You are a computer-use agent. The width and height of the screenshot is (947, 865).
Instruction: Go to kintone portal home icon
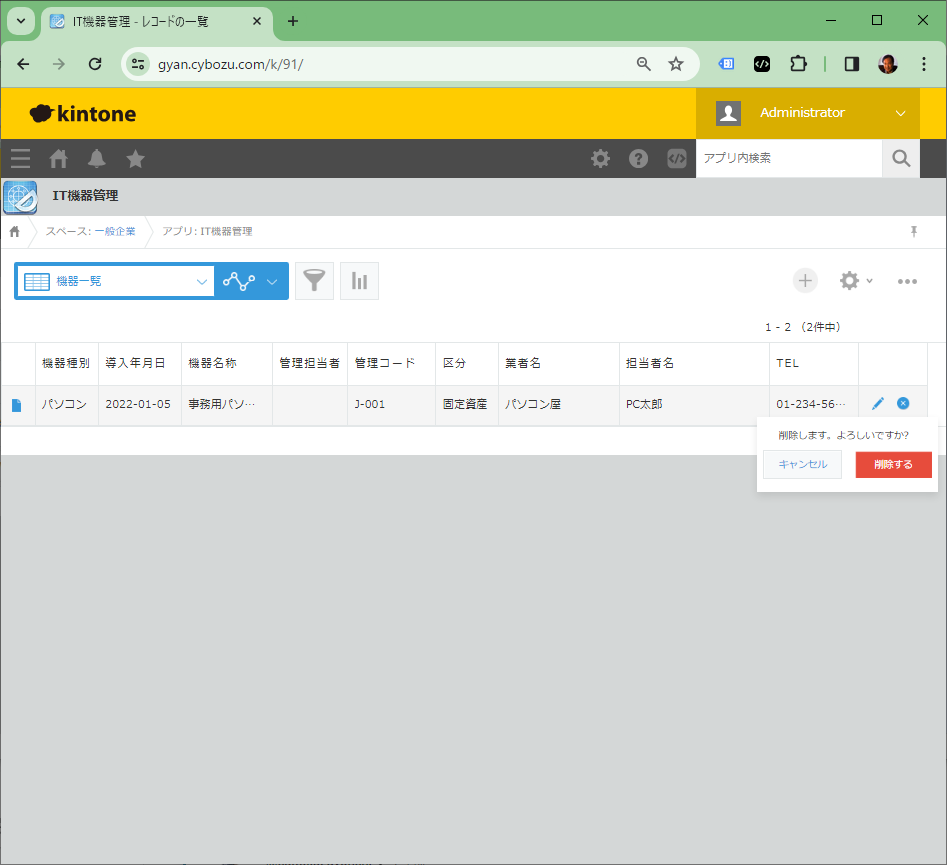point(59,159)
